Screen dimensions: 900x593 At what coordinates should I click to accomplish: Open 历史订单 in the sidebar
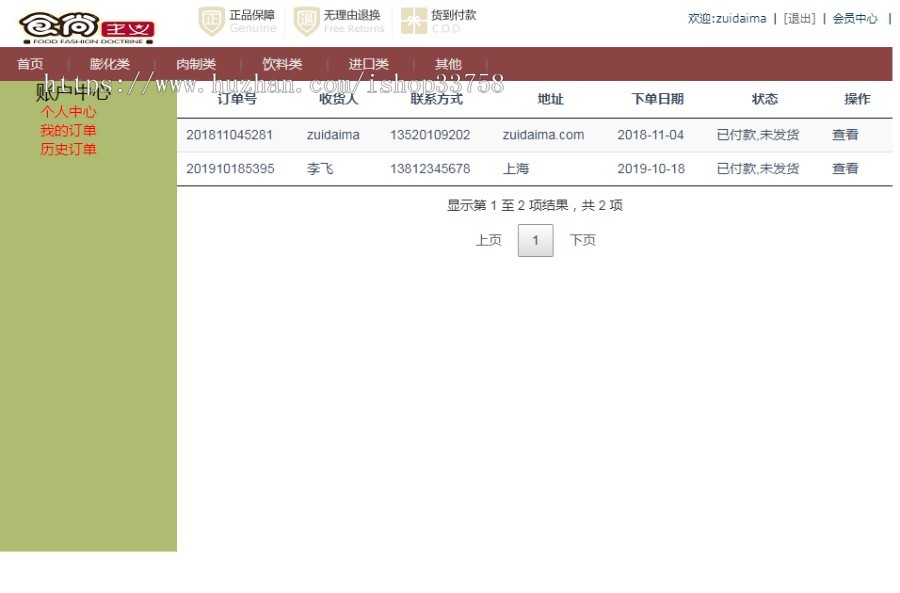pos(68,148)
